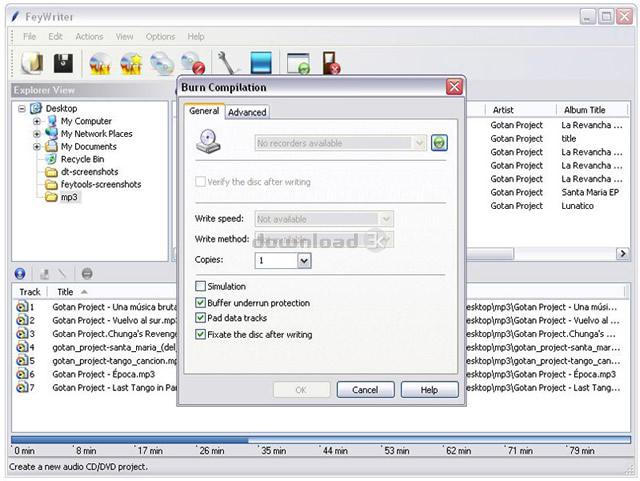Click track 1 disc icon
Viewport: 640px width, 481px height.
tap(21, 307)
